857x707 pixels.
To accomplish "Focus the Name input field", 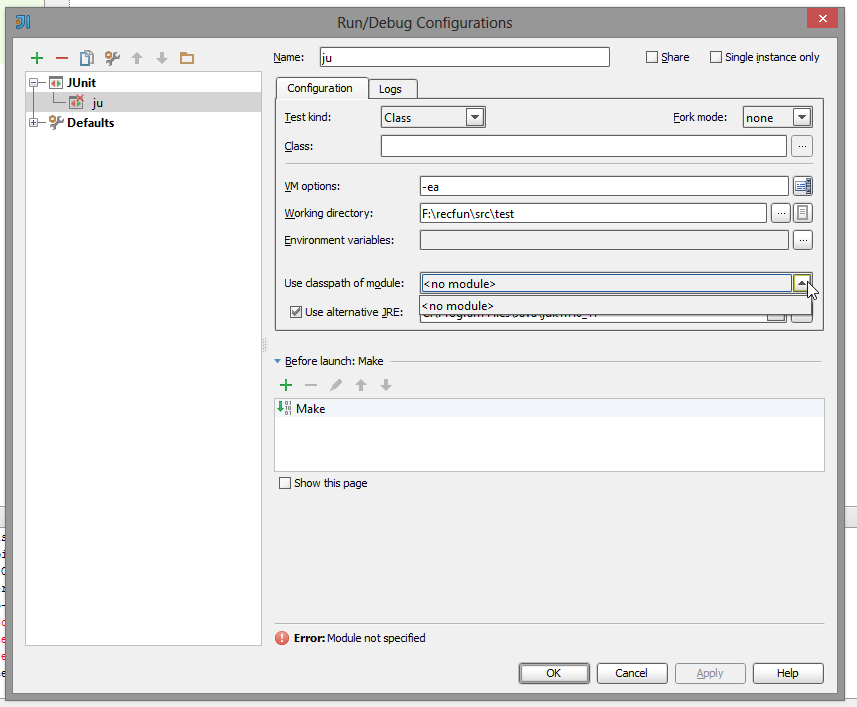I will click(x=465, y=57).
